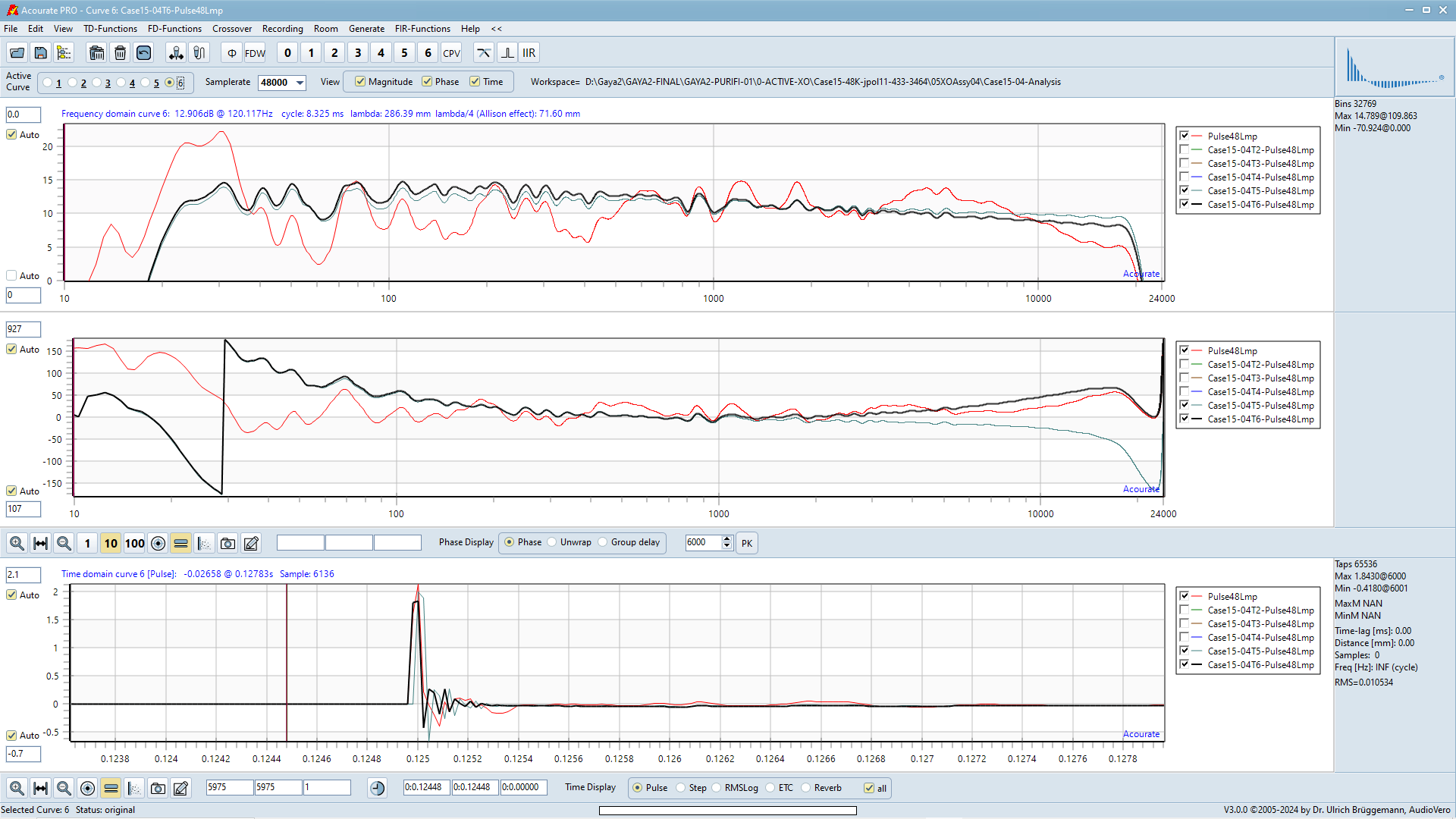Click the IIR toolbar button
Image resolution: width=1456 pixels, height=819 pixels.
(529, 53)
